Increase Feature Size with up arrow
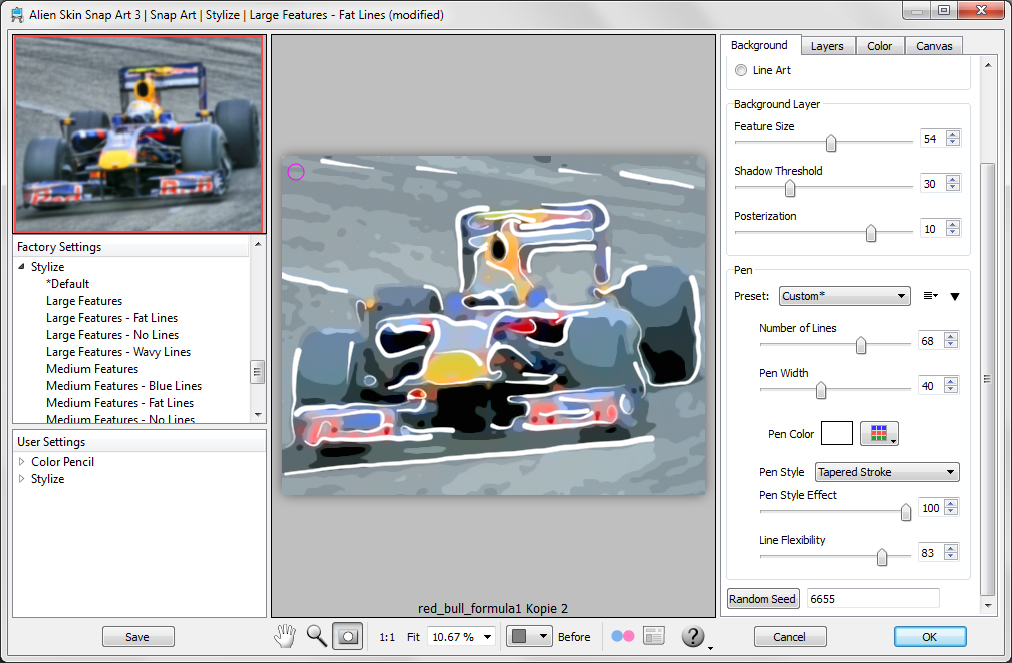Image resolution: width=1012 pixels, height=663 pixels. [953, 134]
